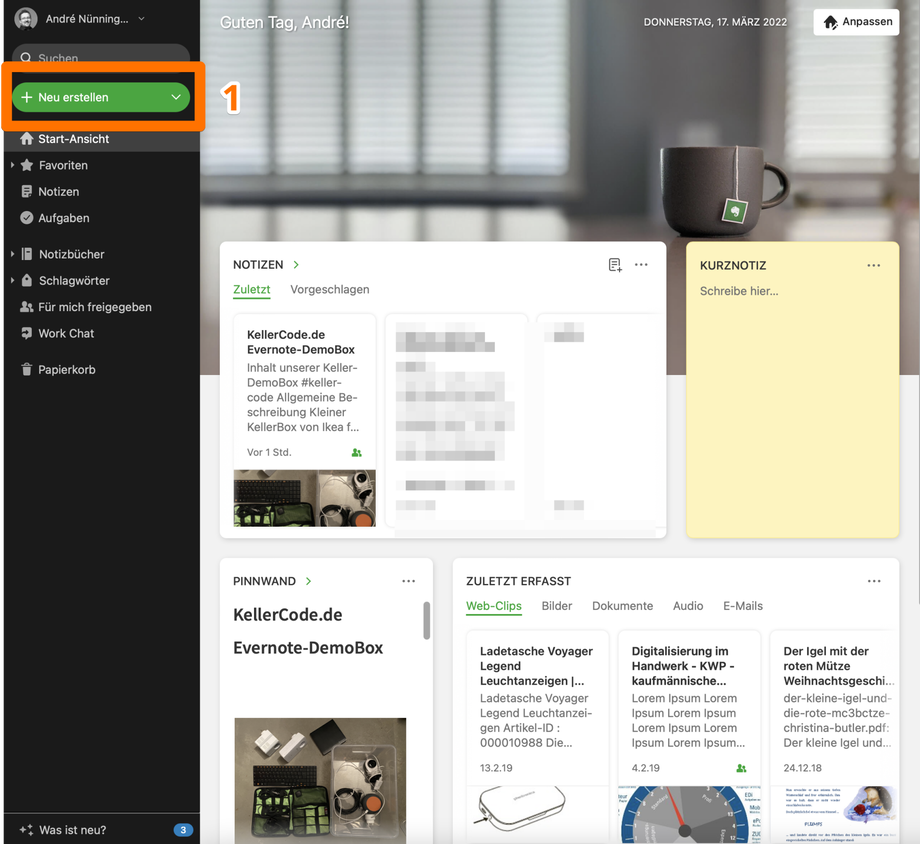
Task: Open Ladetasche product image thumbnail
Action: (537, 815)
